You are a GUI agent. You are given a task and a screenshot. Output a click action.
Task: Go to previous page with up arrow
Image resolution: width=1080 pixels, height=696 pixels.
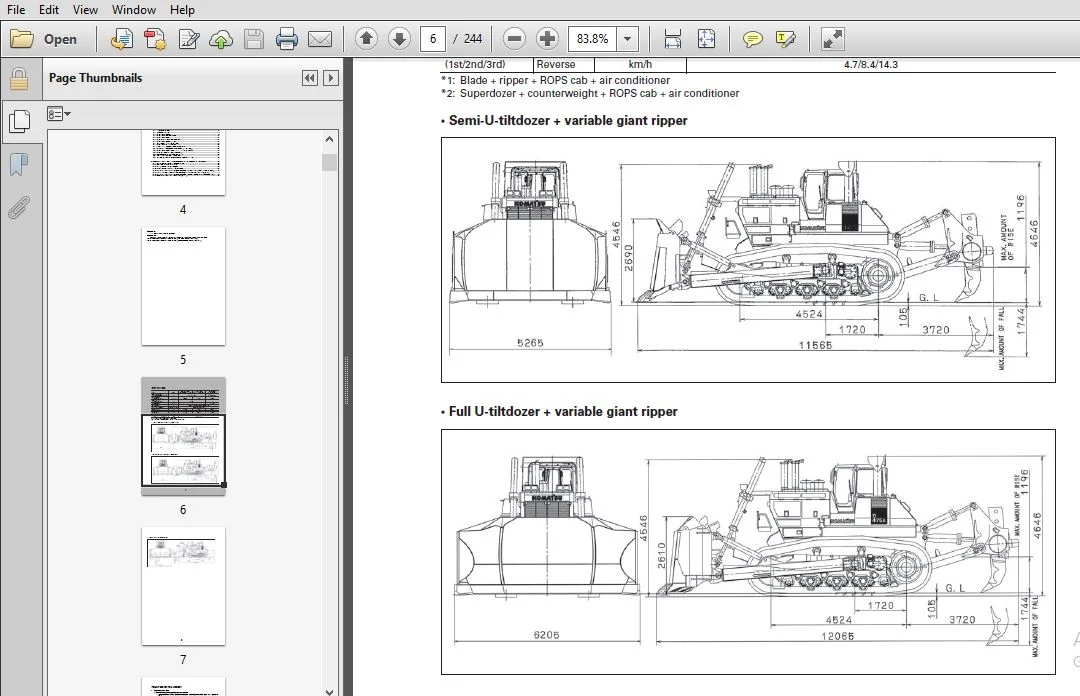coord(366,39)
